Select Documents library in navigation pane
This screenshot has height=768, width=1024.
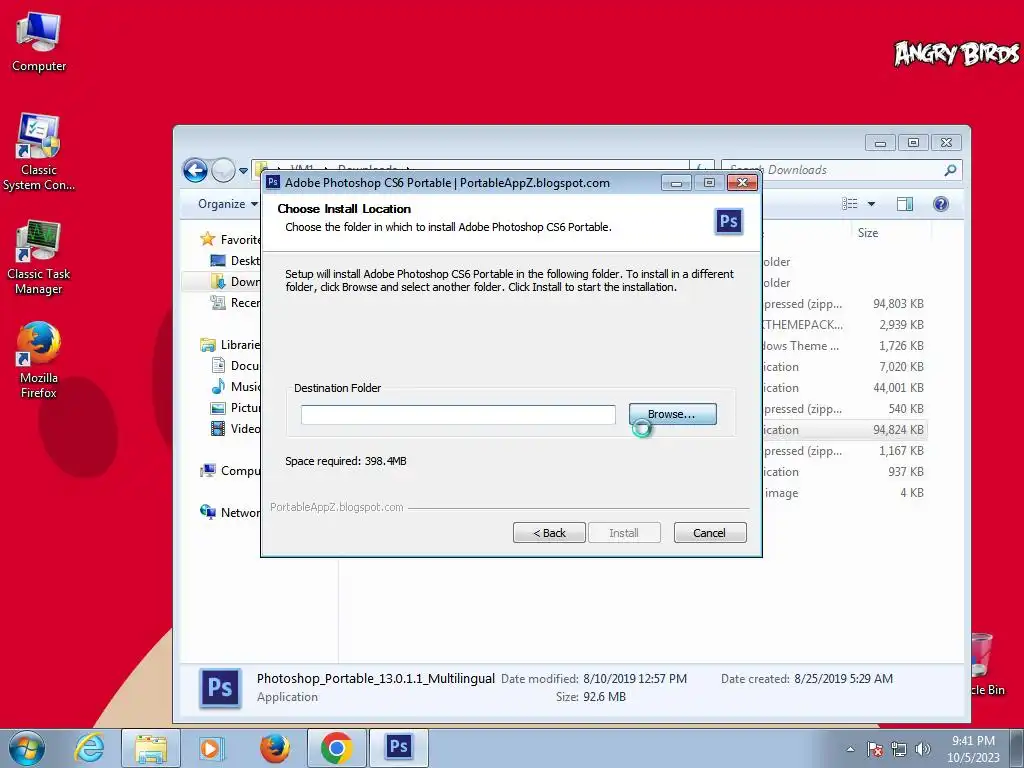(x=235, y=366)
